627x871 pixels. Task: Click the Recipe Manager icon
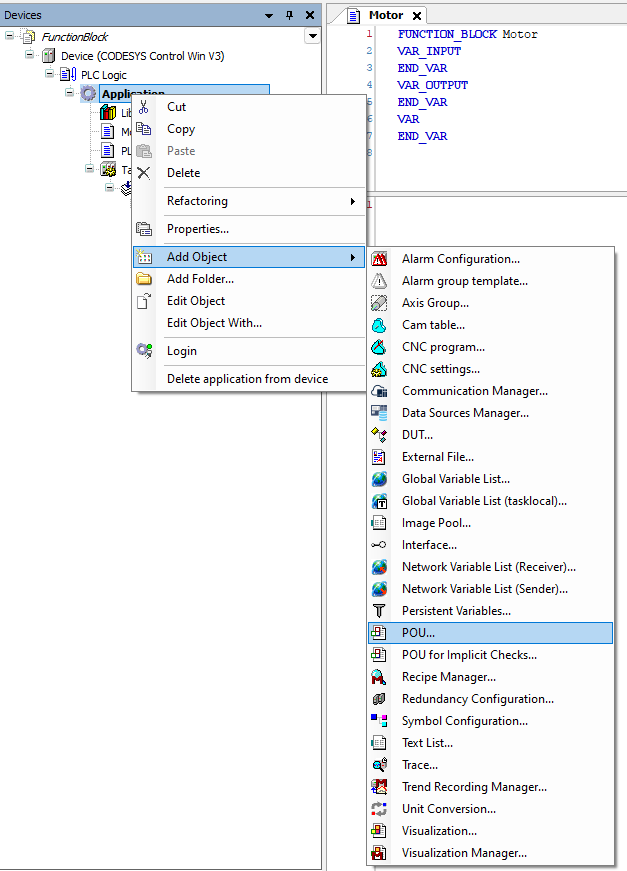[x=379, y=677]
